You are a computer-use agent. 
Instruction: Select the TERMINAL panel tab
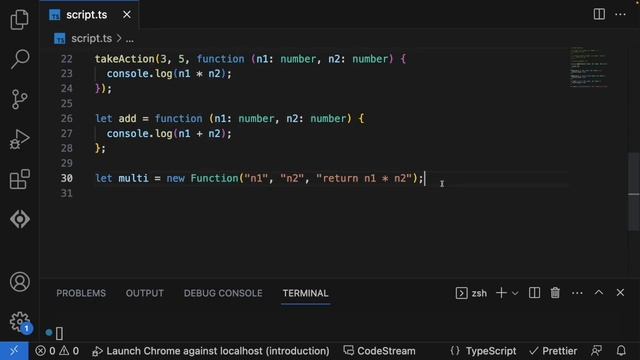pos(305,293)
